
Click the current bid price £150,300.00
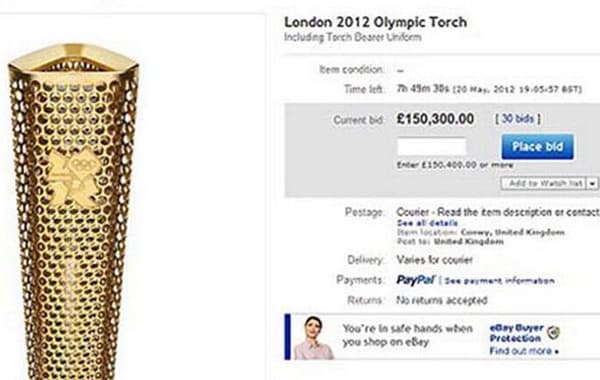click(435, 119)
